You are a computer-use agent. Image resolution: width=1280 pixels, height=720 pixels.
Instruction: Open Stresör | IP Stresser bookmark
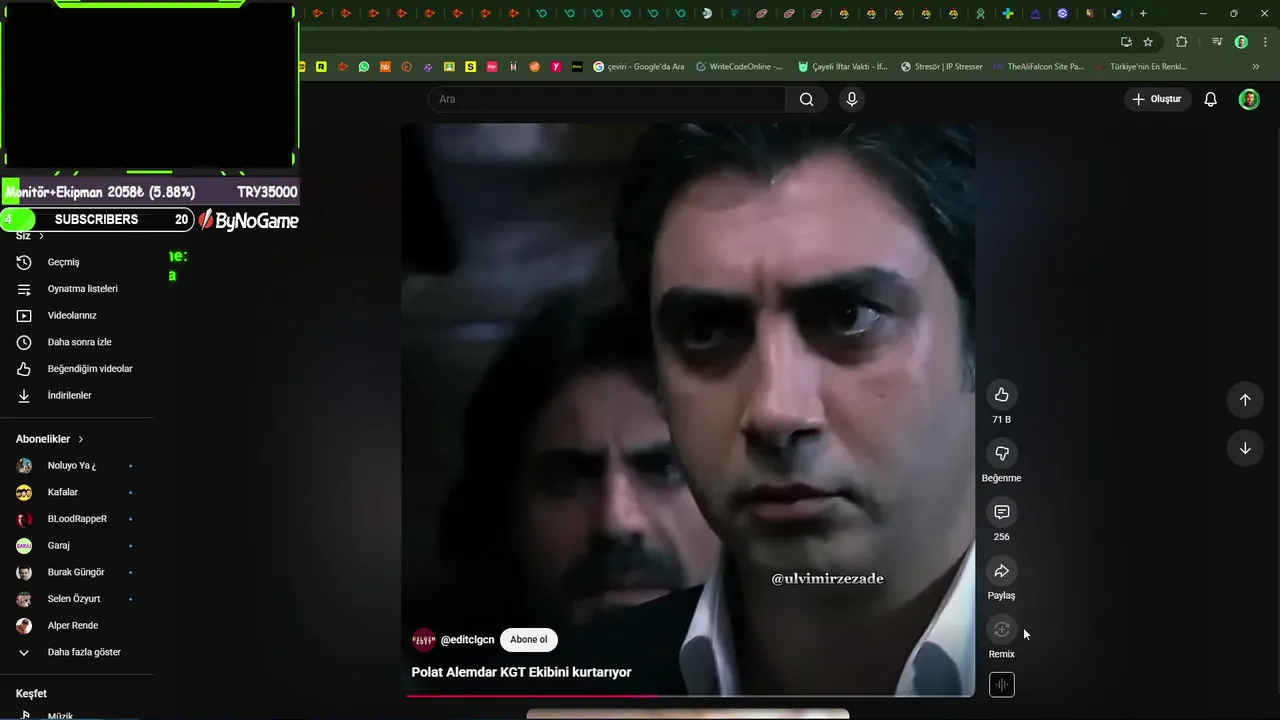(x=942, y=67)
